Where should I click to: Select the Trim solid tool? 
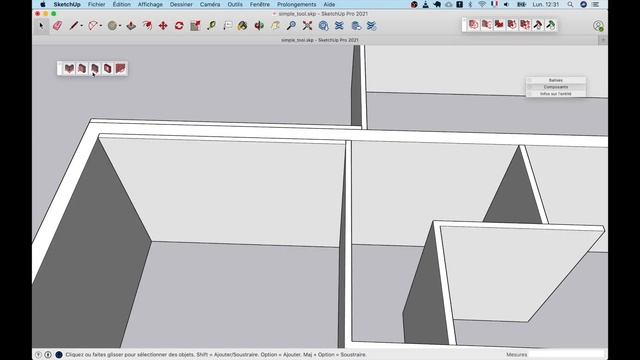(525, 24)
